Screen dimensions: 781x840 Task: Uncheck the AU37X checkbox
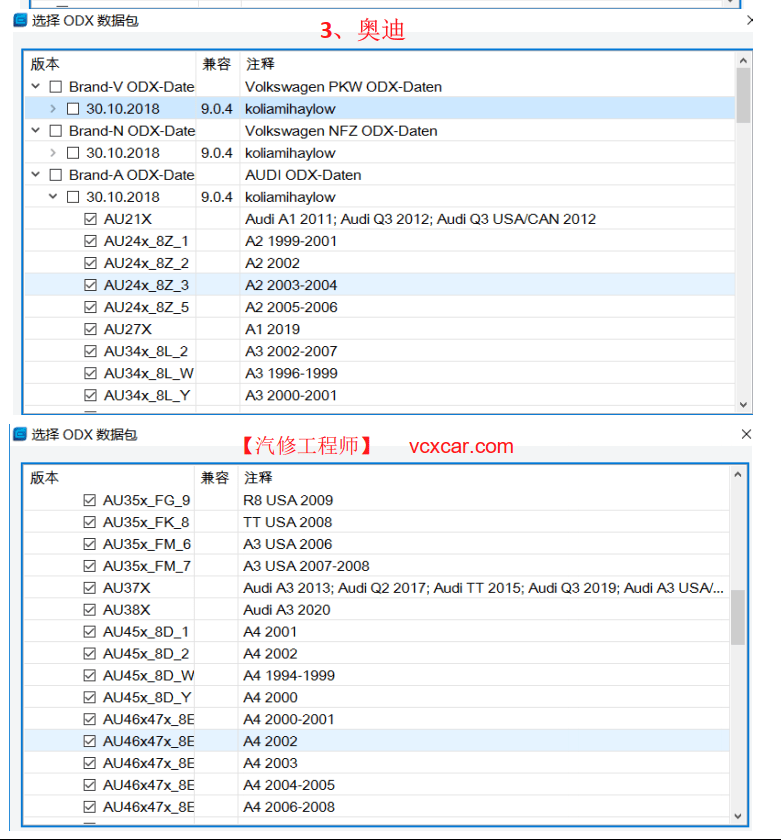coord(89,588)
